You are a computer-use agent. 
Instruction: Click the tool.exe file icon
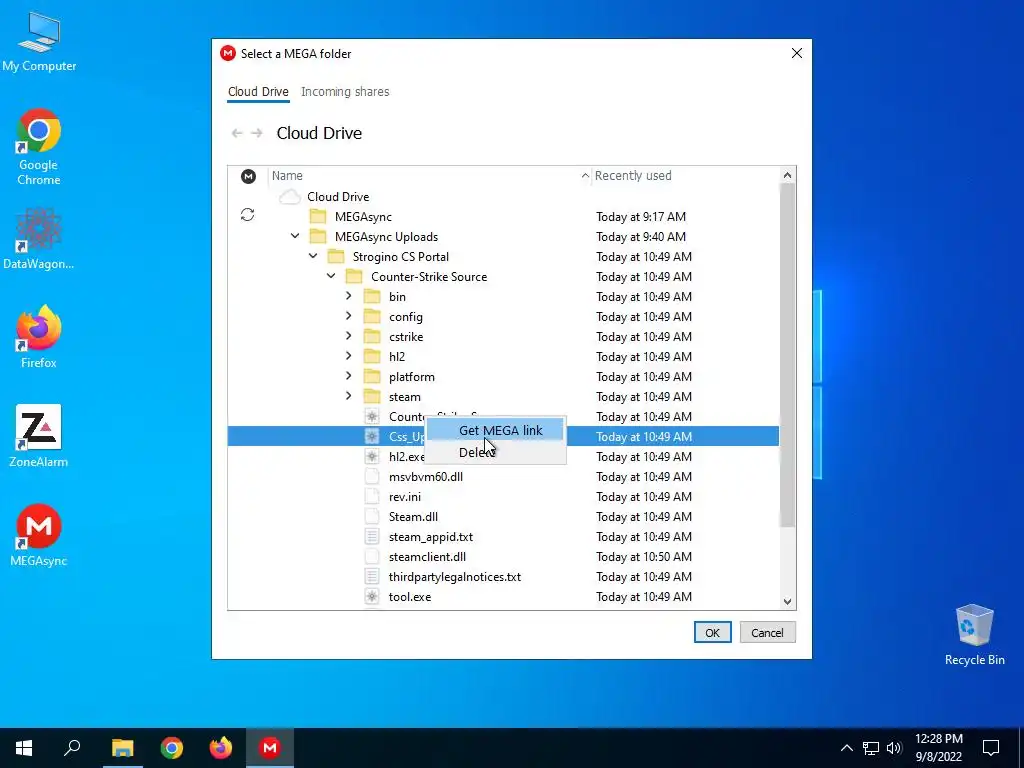(372, 597)
